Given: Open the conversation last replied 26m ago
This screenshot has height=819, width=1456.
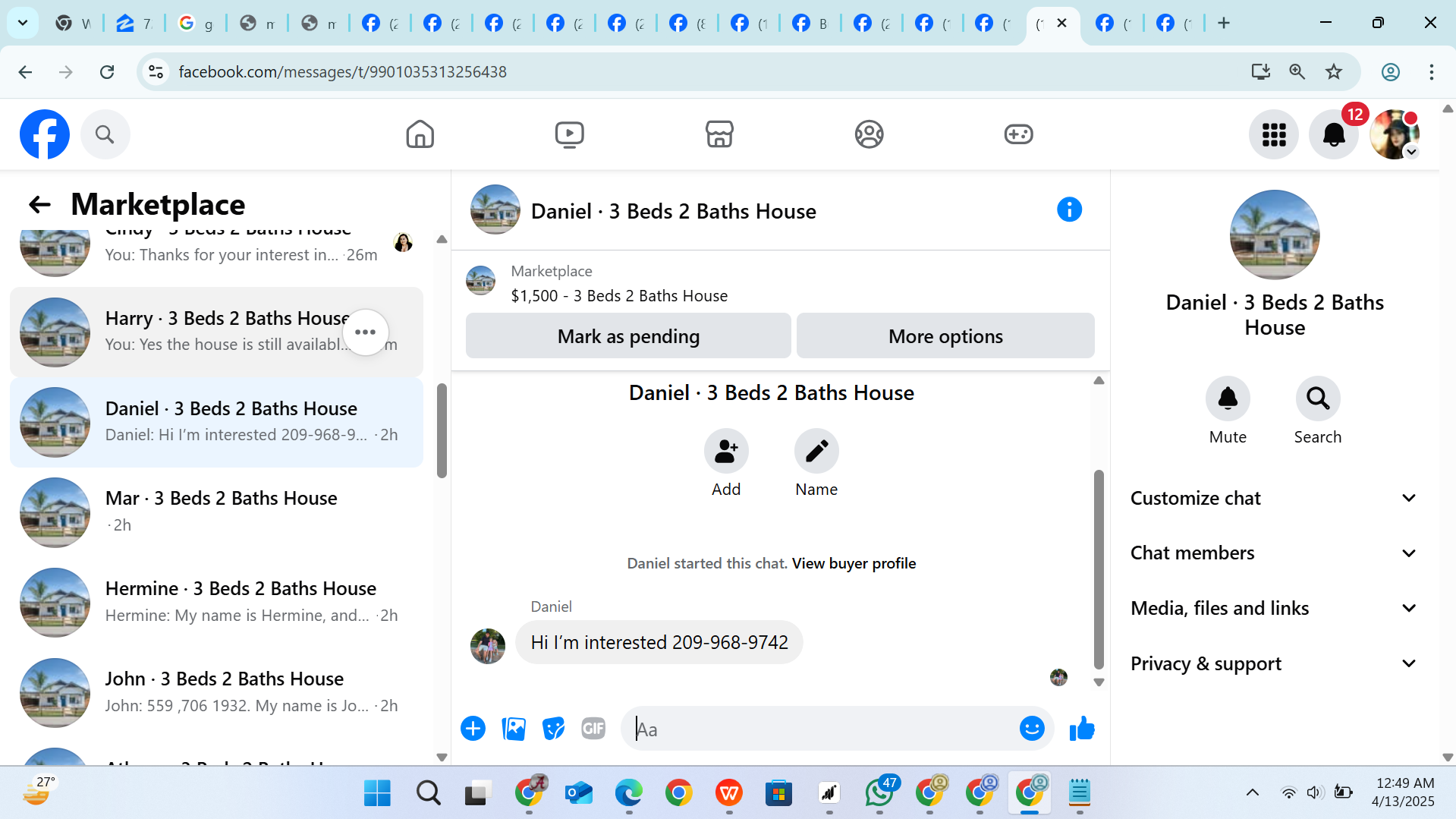Looking at the screenshot, I should coord(216,253).
